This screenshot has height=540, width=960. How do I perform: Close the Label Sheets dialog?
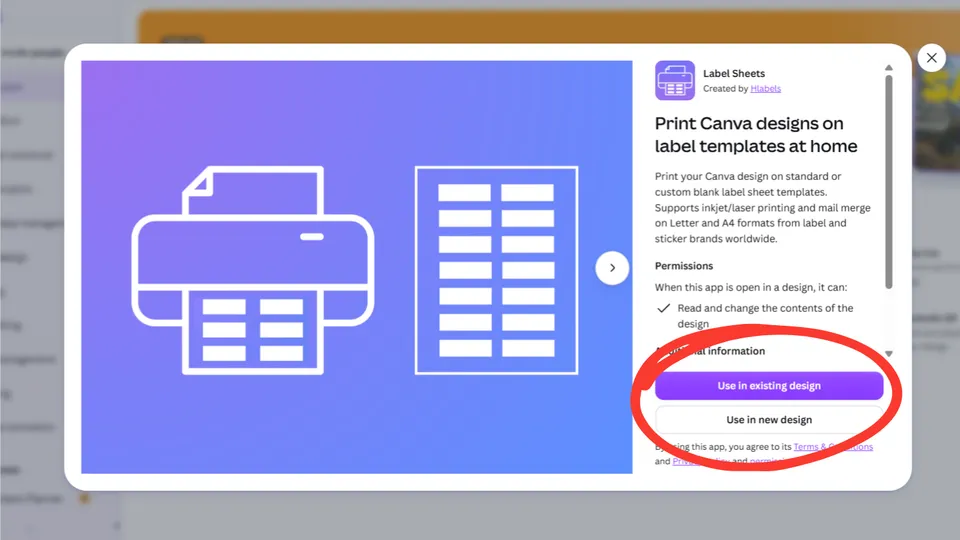(x=931, y=58)
